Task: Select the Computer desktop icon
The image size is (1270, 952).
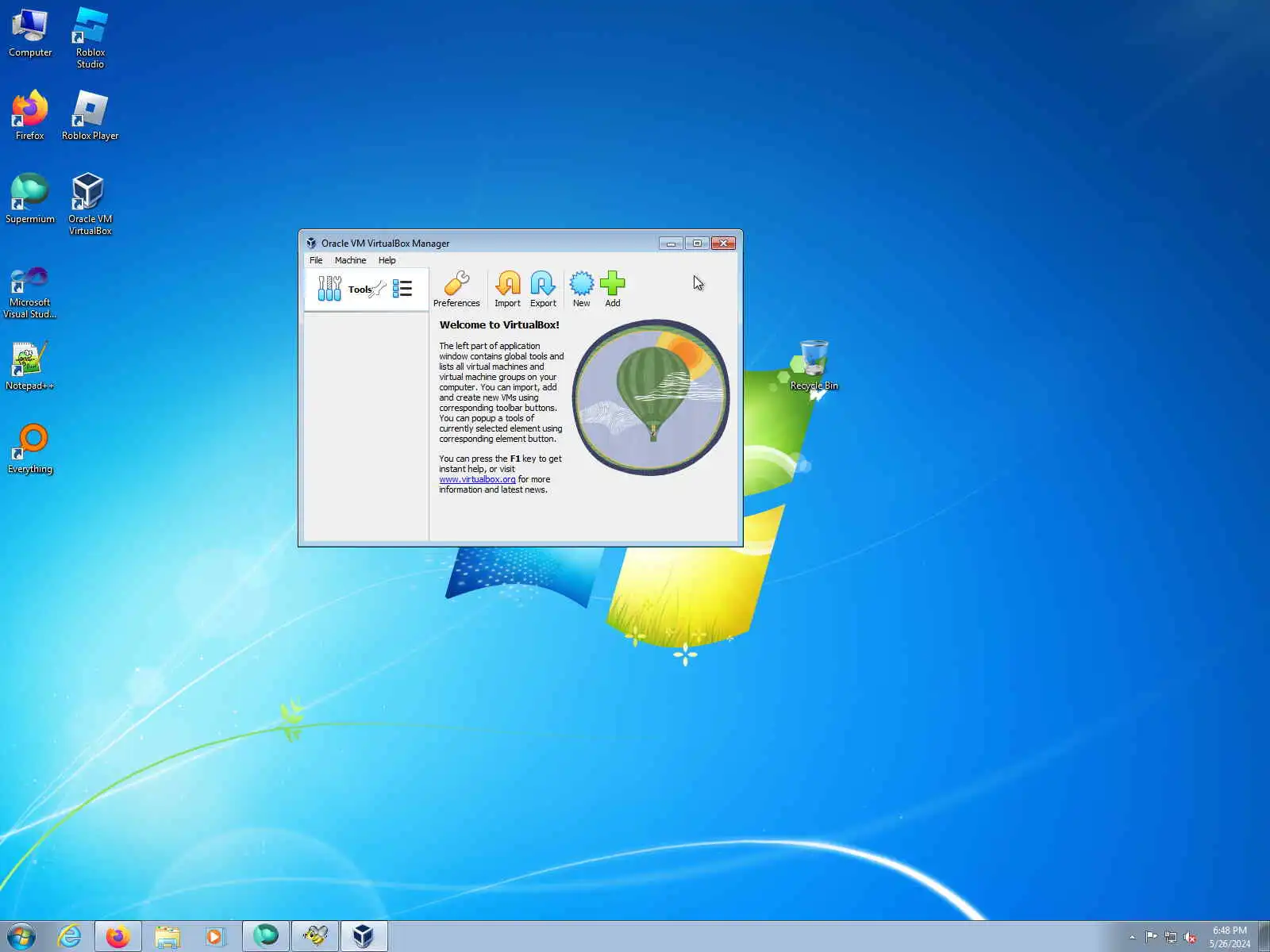Action: tap(30, 33)
